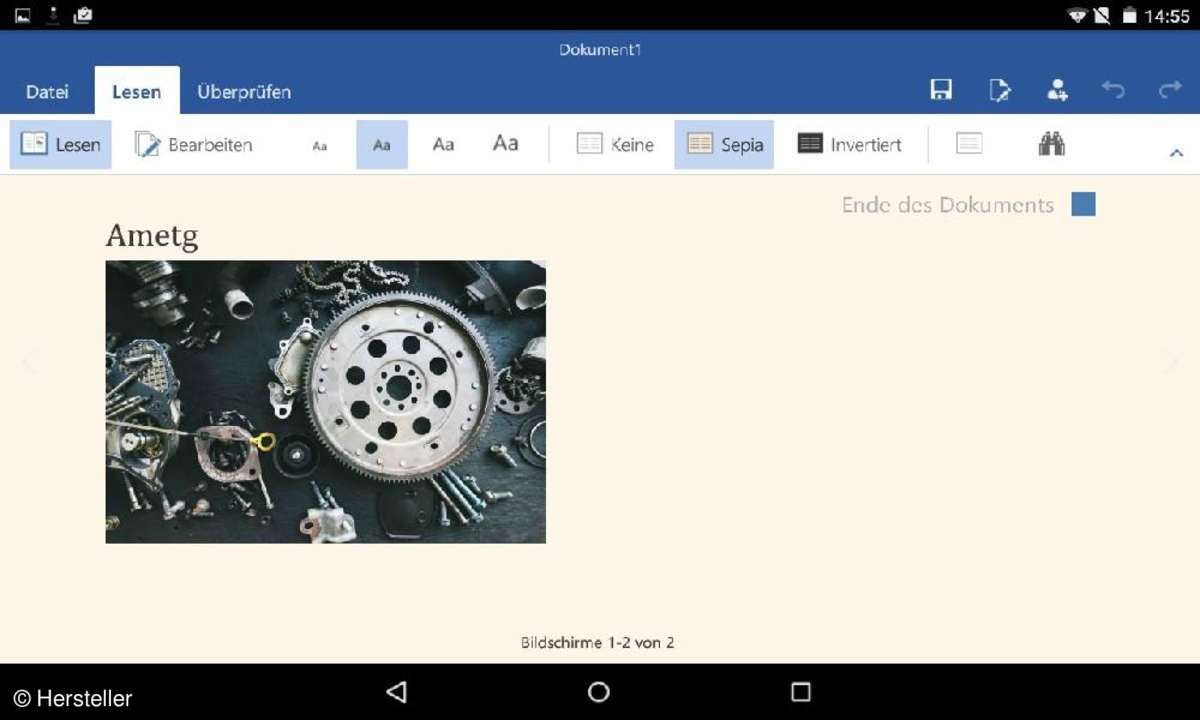Open the edit document pencil icon
The height and width of the screenshot is (720, 1200).
click(x=999, y=91)
